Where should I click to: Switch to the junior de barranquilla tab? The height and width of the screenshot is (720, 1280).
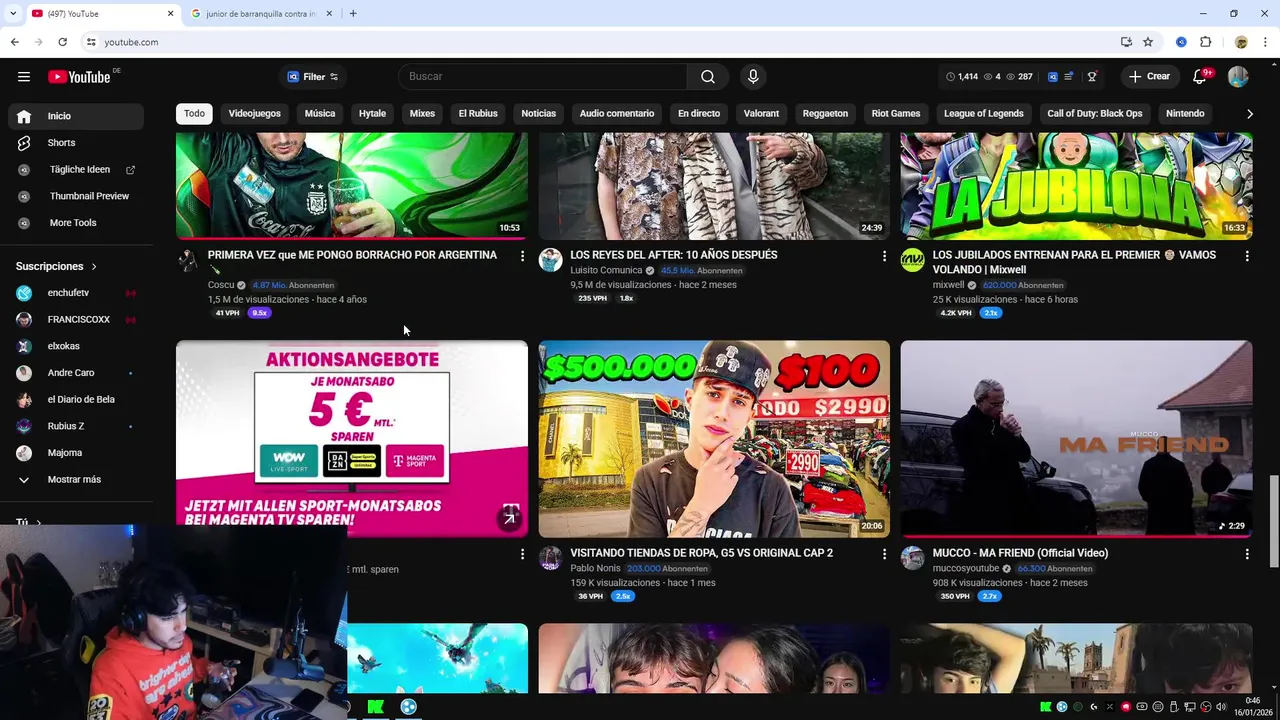pos(260,14)
